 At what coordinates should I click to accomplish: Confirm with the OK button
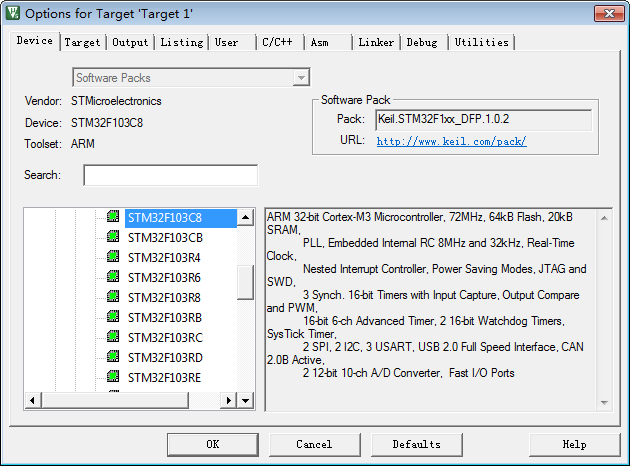213,444
